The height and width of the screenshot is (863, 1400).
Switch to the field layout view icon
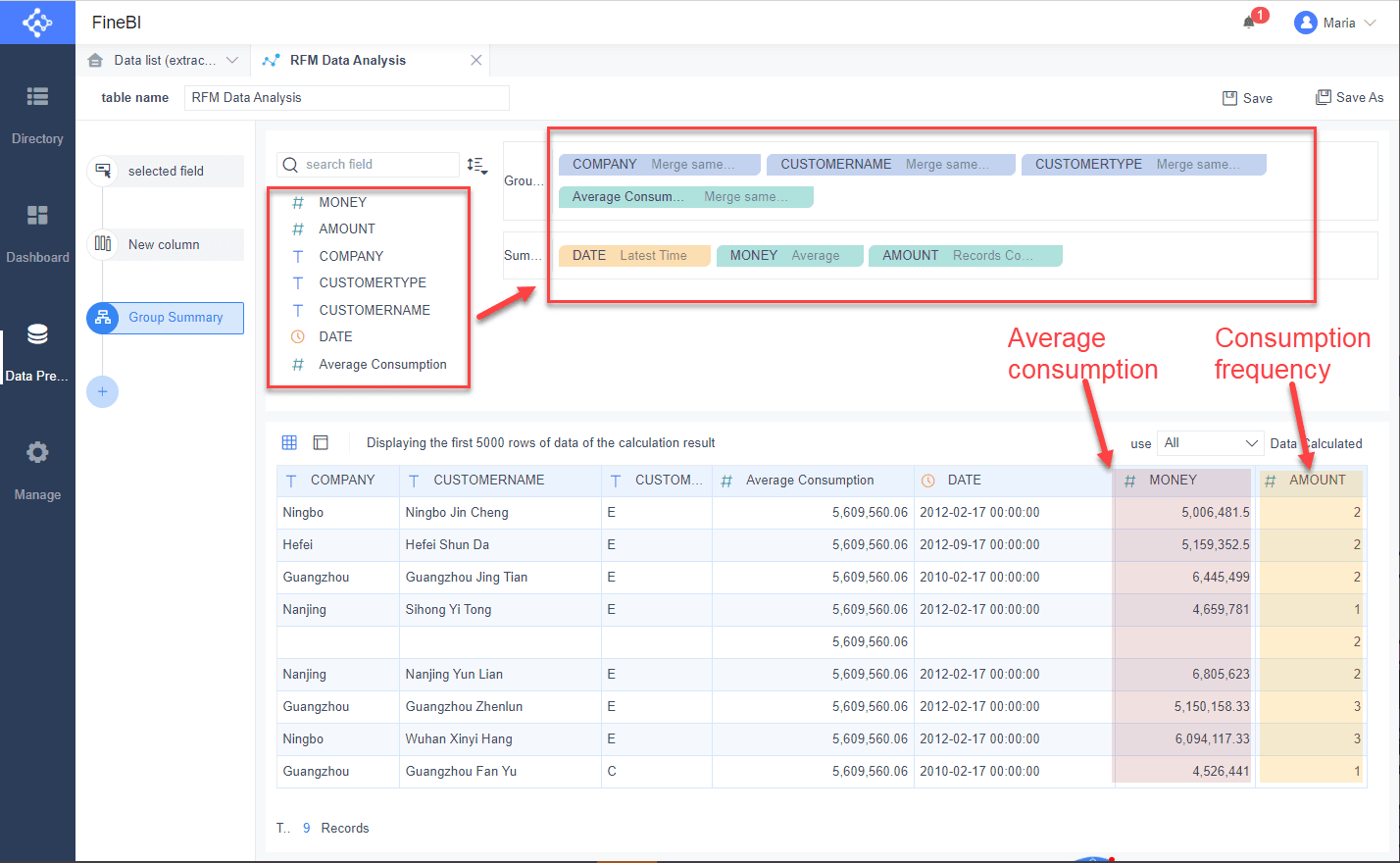tap(321, 442)
